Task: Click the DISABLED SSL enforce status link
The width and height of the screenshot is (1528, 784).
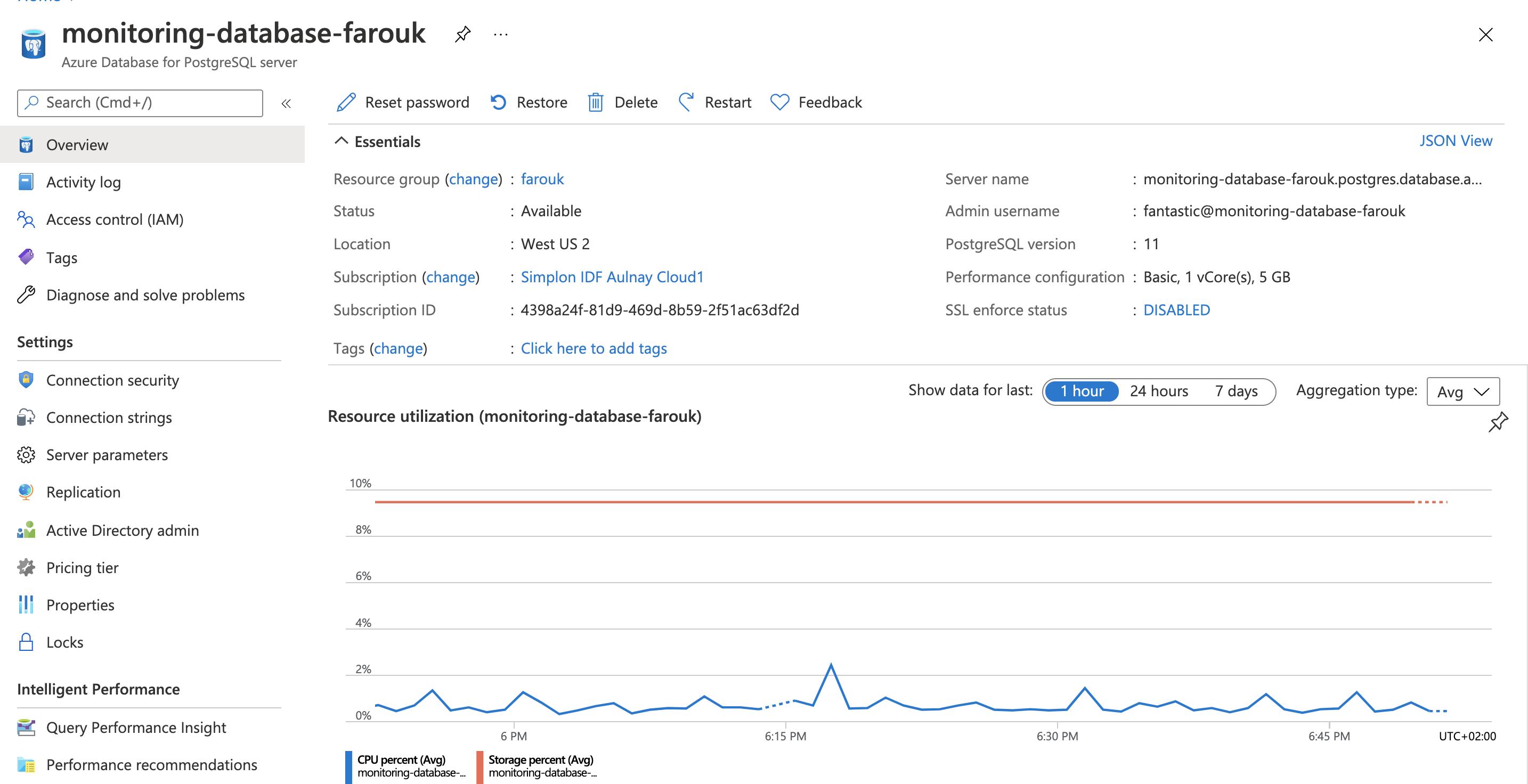Action: point(1176,310)
